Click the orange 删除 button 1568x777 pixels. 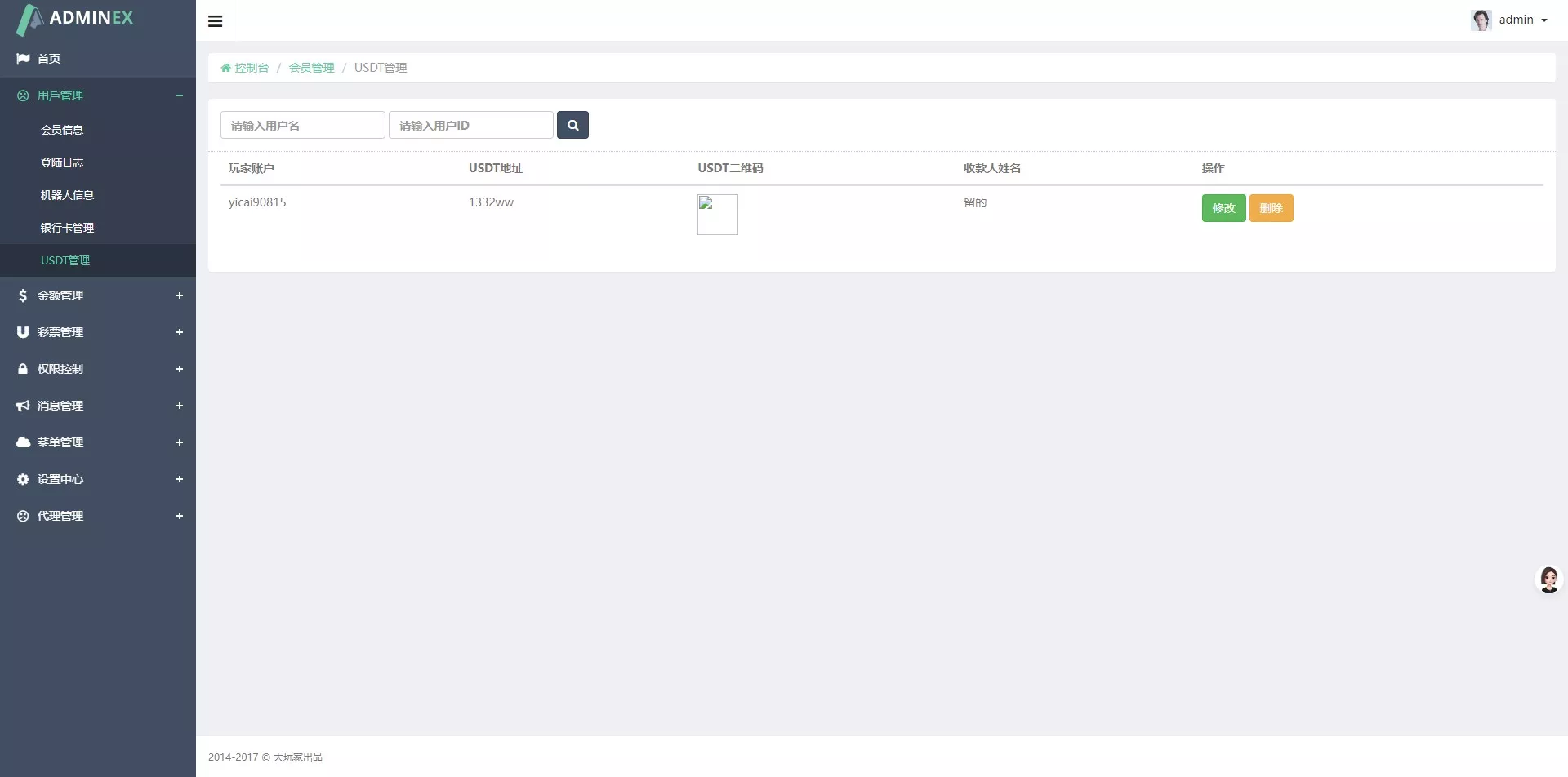(1271, 209)
